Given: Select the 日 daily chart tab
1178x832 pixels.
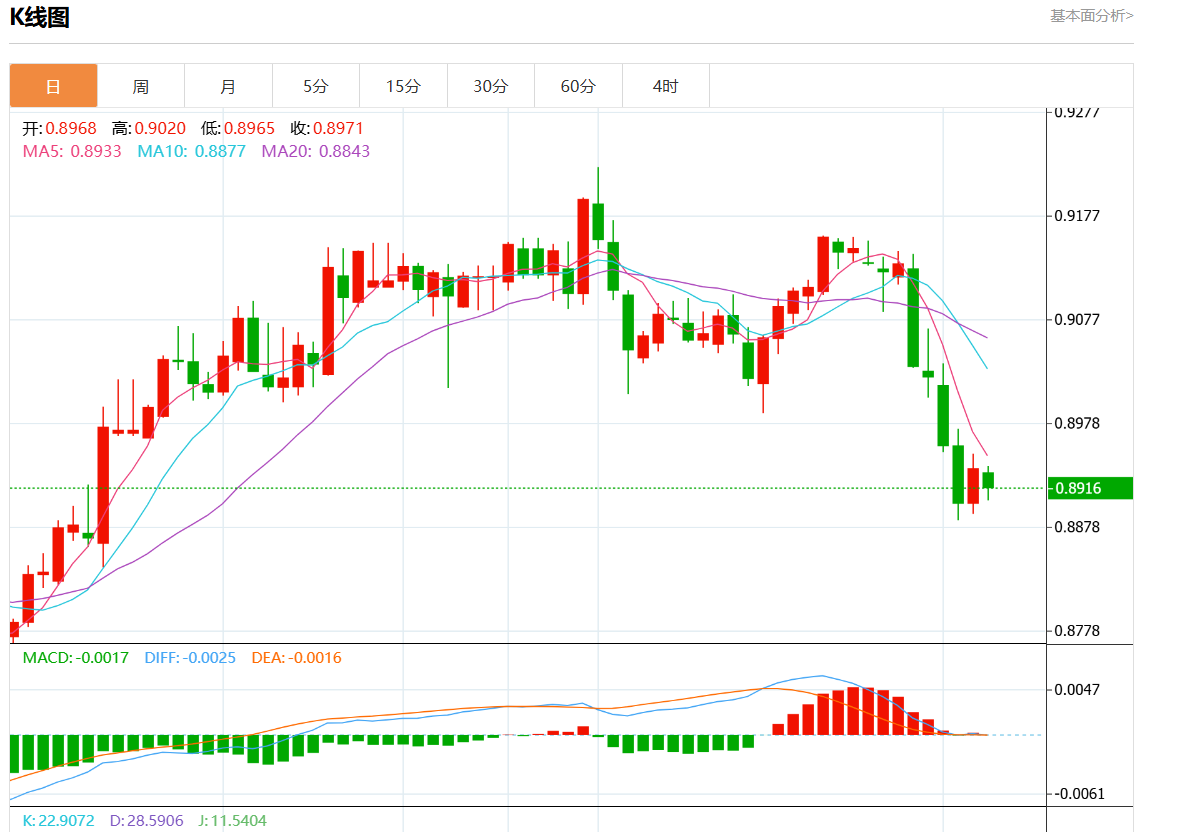Looking at the screenshot, I should [x=53, y=86].
